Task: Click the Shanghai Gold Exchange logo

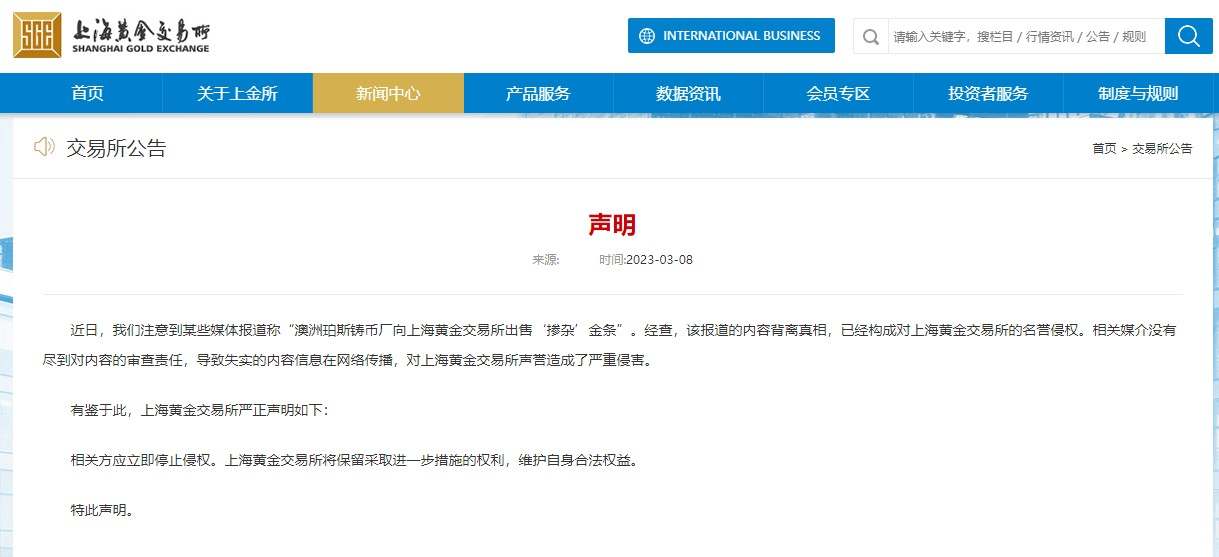Action: point(112,36)
